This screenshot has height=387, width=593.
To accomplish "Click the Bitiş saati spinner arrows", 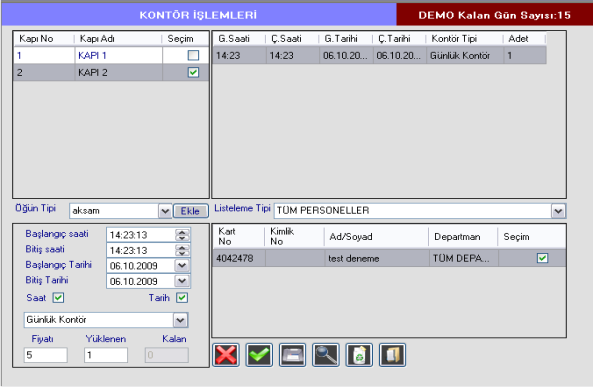I will (182, 250).
